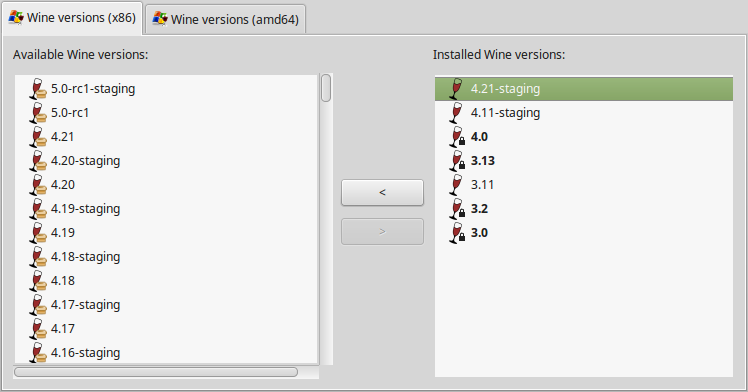Click the install '>' arrow button
This screenshot has height=392, width=748.
tap(382, 232)
